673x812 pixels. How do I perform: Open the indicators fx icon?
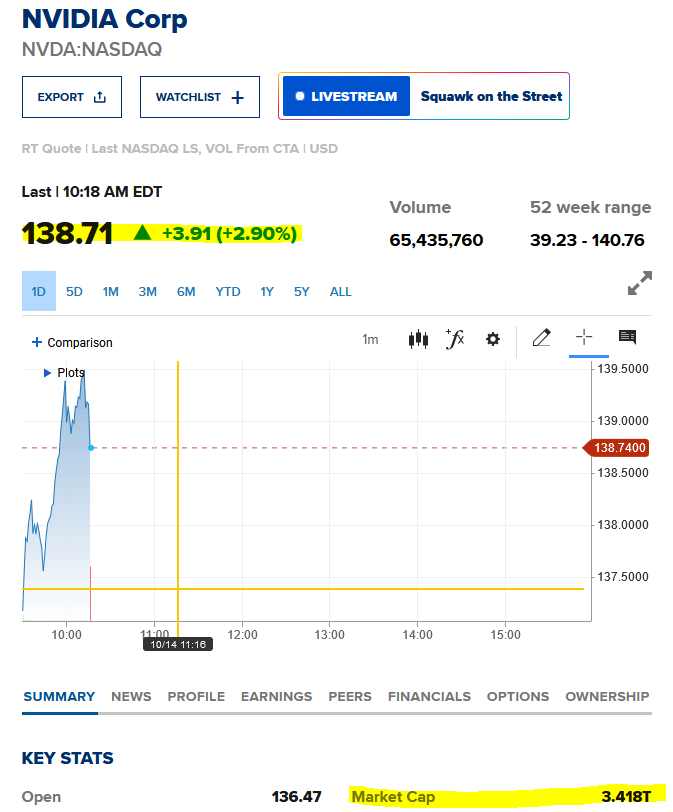click(455, 339)
